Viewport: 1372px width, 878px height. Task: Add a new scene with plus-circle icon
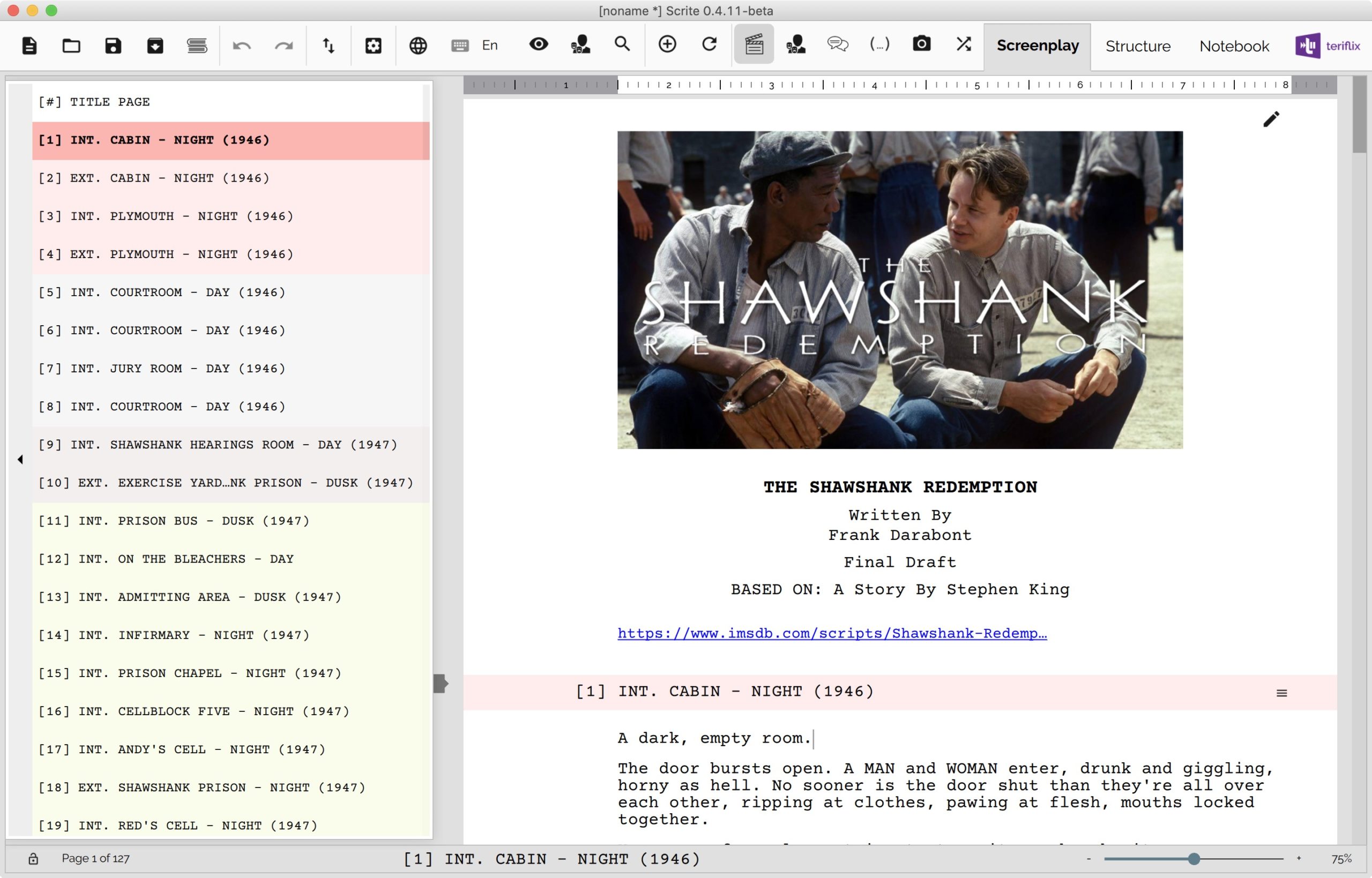pos(667,44)
